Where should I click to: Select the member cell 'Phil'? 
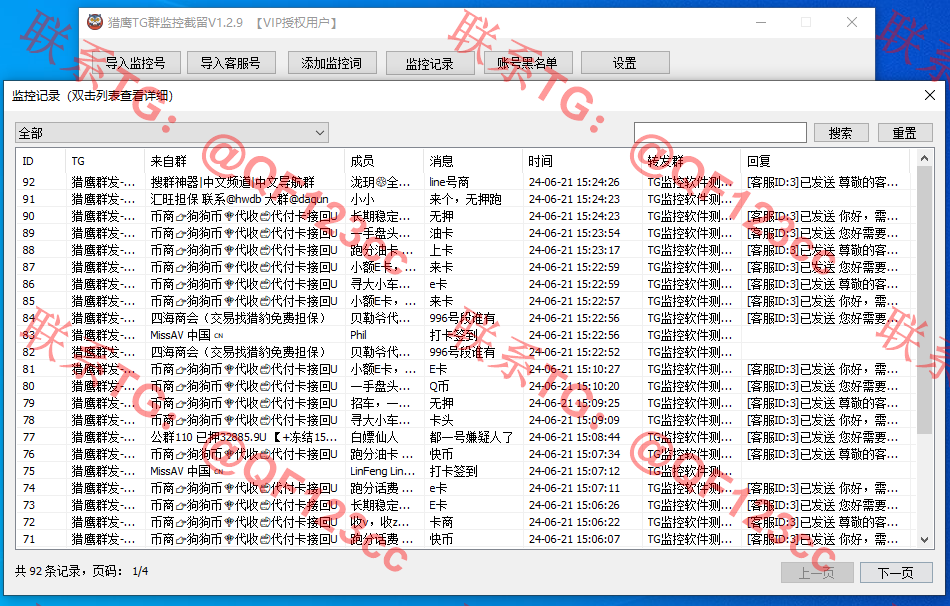point(359,335)
